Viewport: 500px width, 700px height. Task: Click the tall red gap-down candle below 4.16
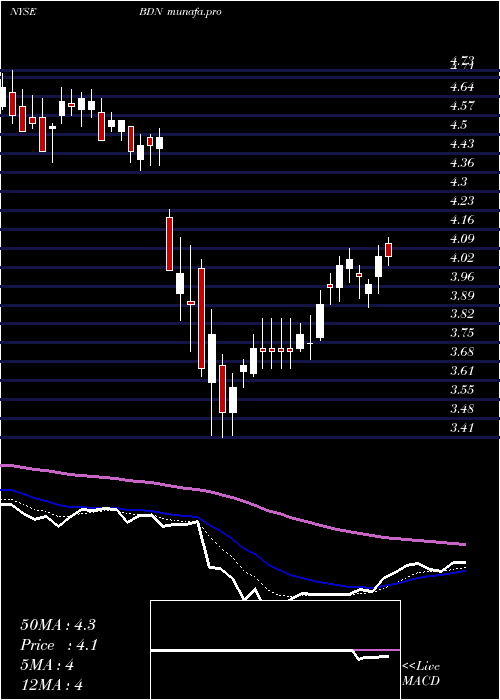170,244
